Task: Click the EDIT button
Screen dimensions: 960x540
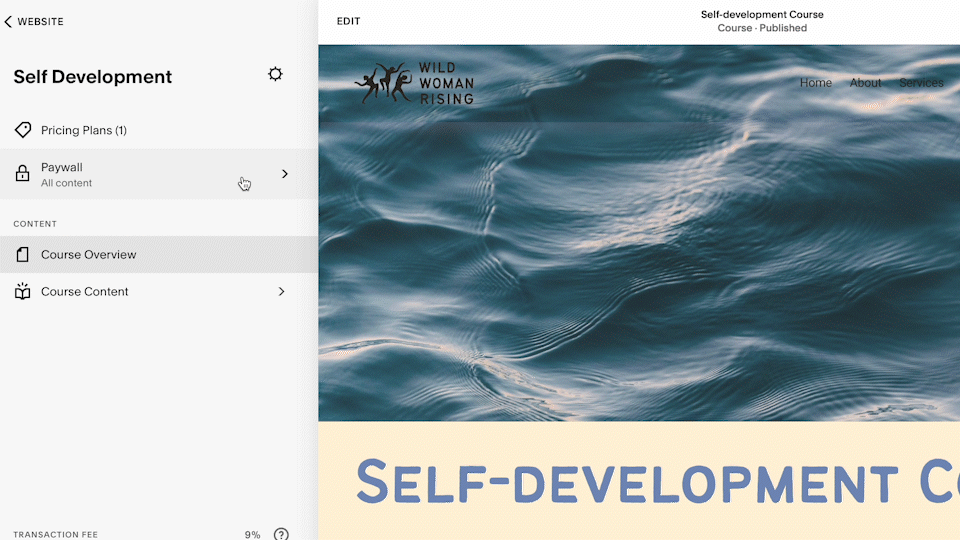Action: tap(348, 21)
